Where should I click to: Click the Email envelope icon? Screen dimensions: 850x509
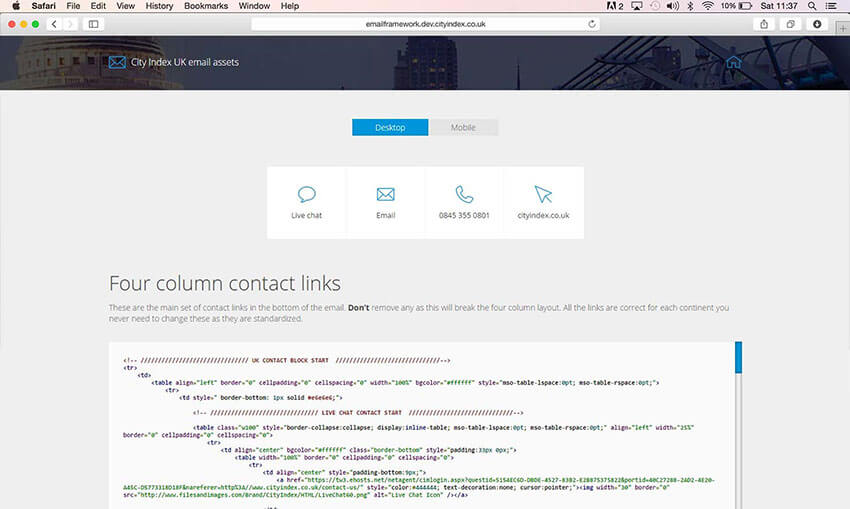pos(385,194)
